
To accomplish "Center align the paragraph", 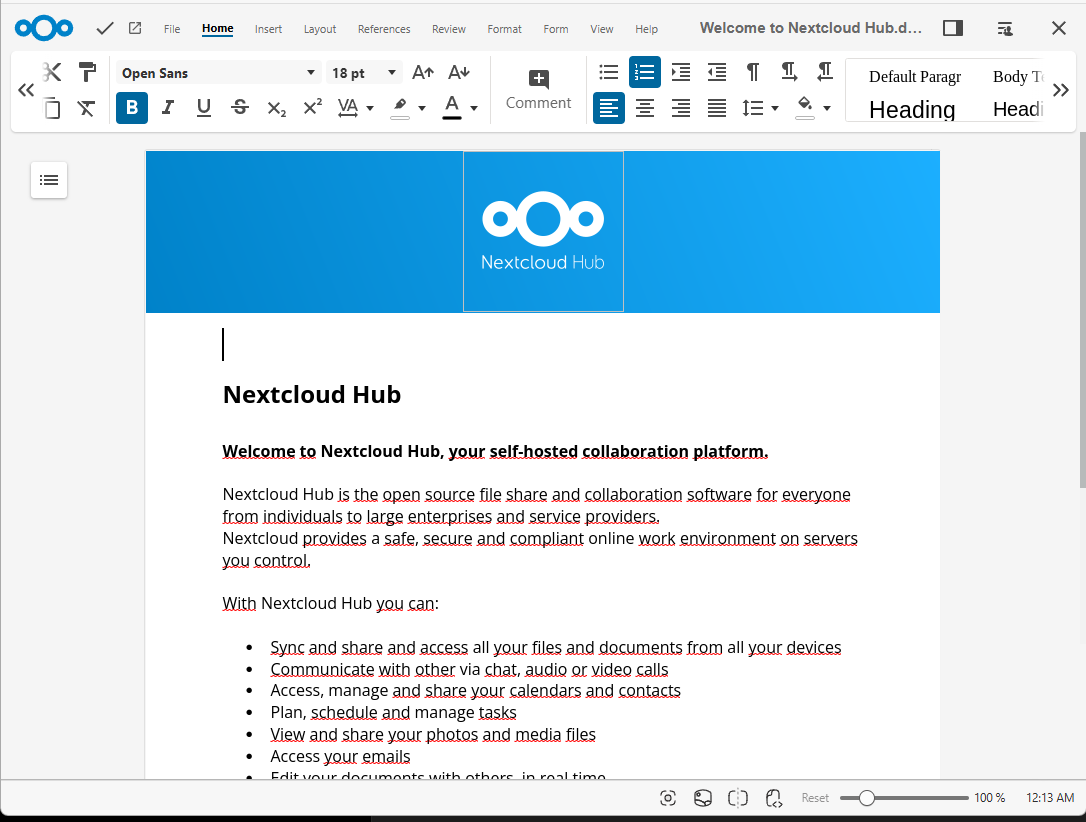I will click(645, 108).
